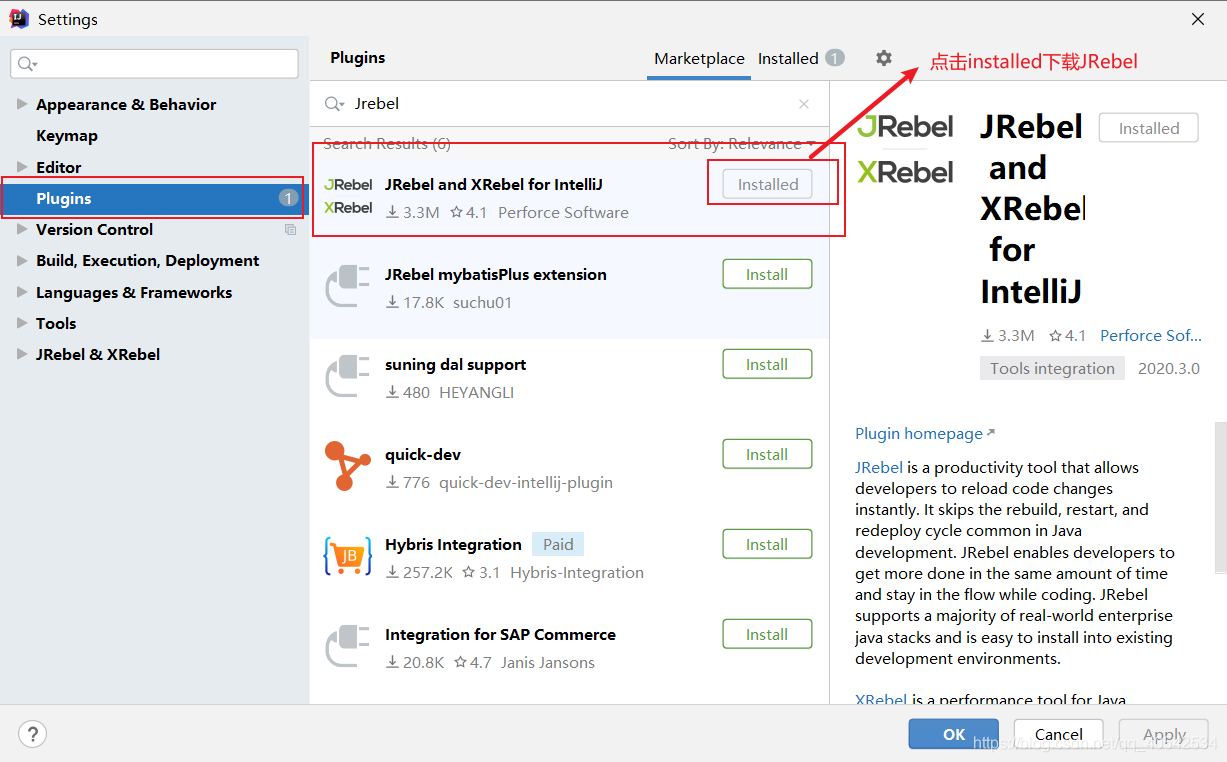
Task: Click the Integration for SAP Commerce plug icon
Action: click(349, 646)
